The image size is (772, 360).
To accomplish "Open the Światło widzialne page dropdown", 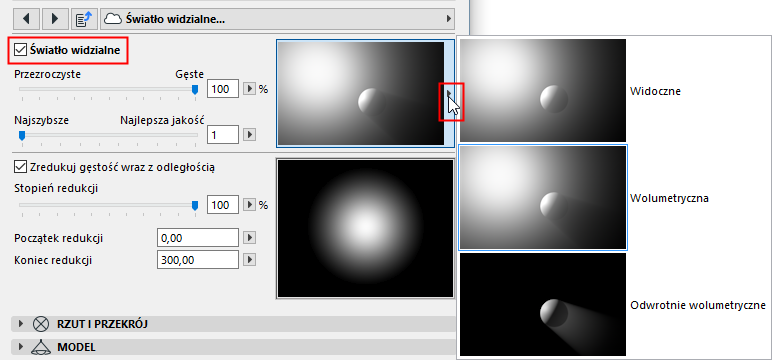I will click(x=278, y=19).
